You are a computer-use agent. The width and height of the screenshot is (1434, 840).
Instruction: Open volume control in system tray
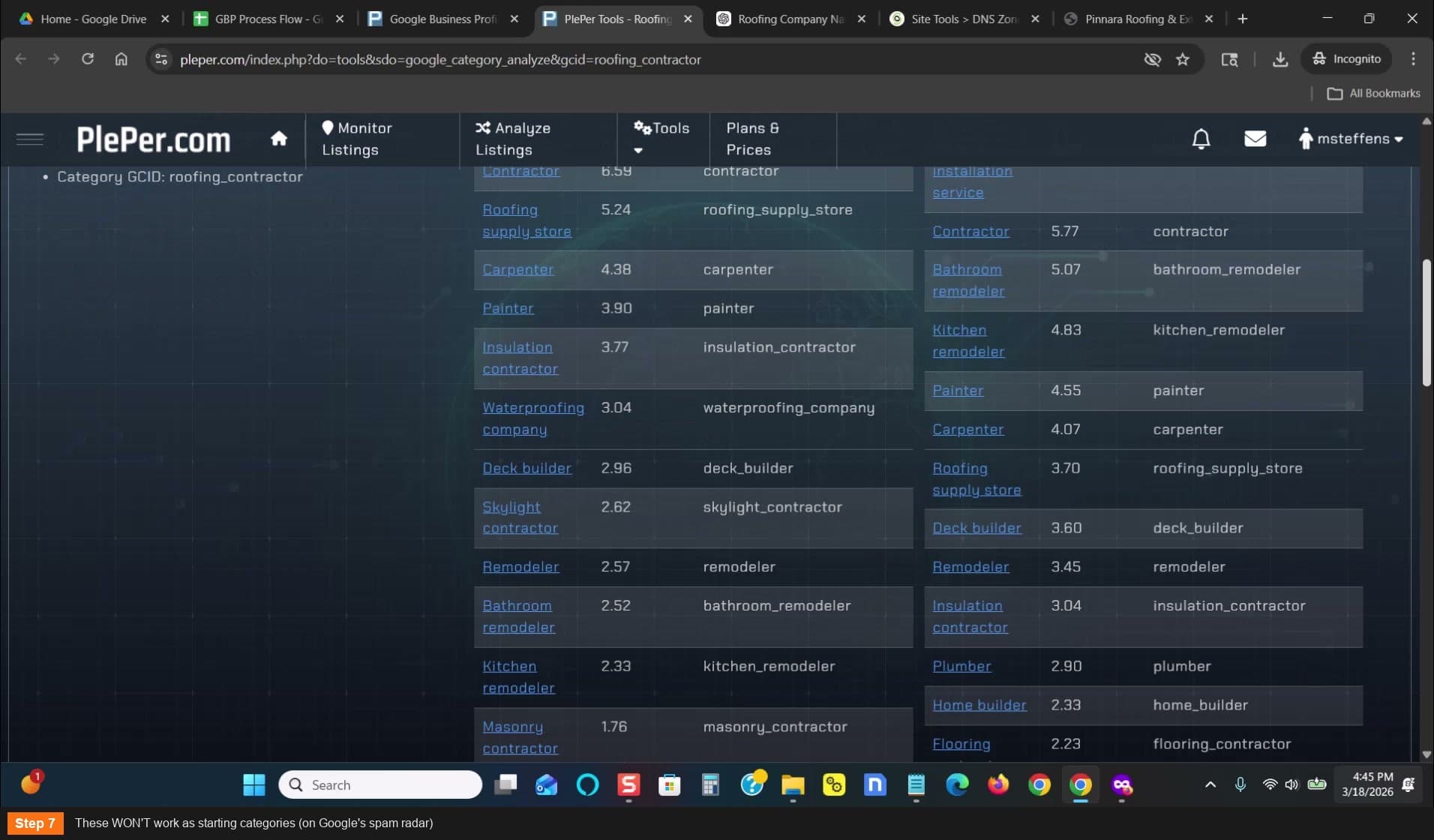tap(1291, 784)
